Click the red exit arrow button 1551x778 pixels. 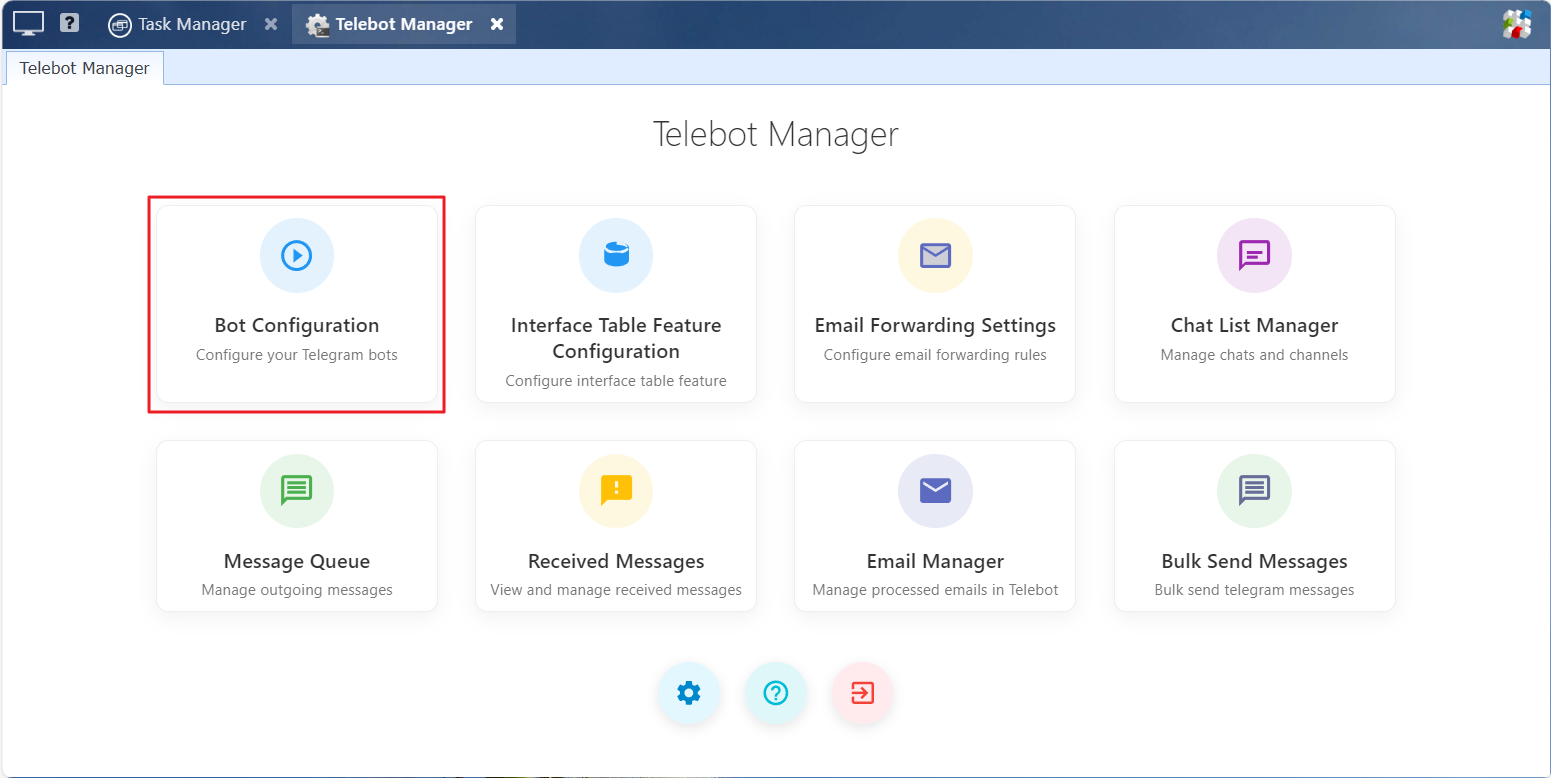pos(862,692)
